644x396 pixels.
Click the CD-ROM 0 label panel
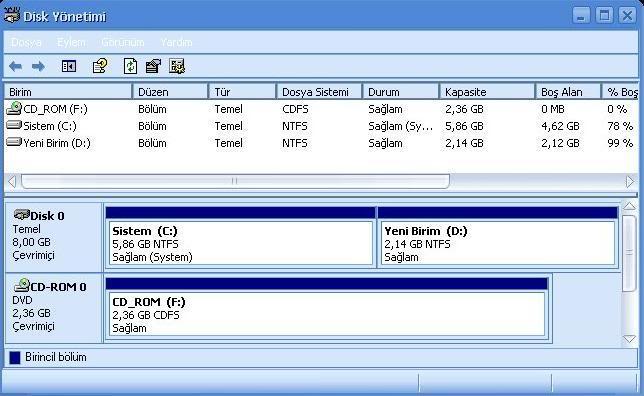(x=53, y=308)
